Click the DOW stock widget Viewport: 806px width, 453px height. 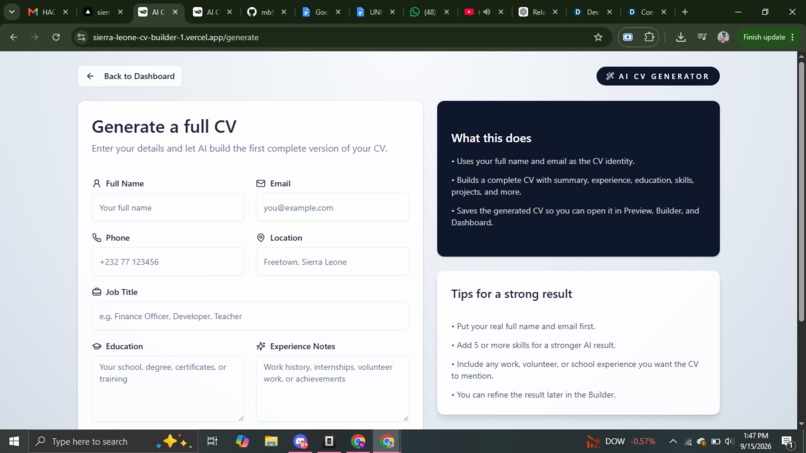[x=621, y=441]
